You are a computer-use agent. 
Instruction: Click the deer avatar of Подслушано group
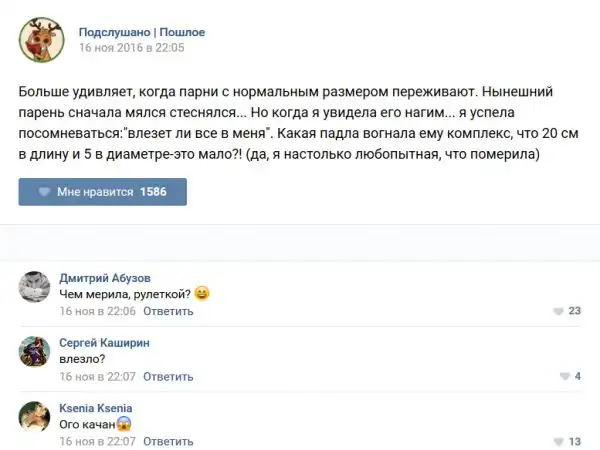coord(41,38)
